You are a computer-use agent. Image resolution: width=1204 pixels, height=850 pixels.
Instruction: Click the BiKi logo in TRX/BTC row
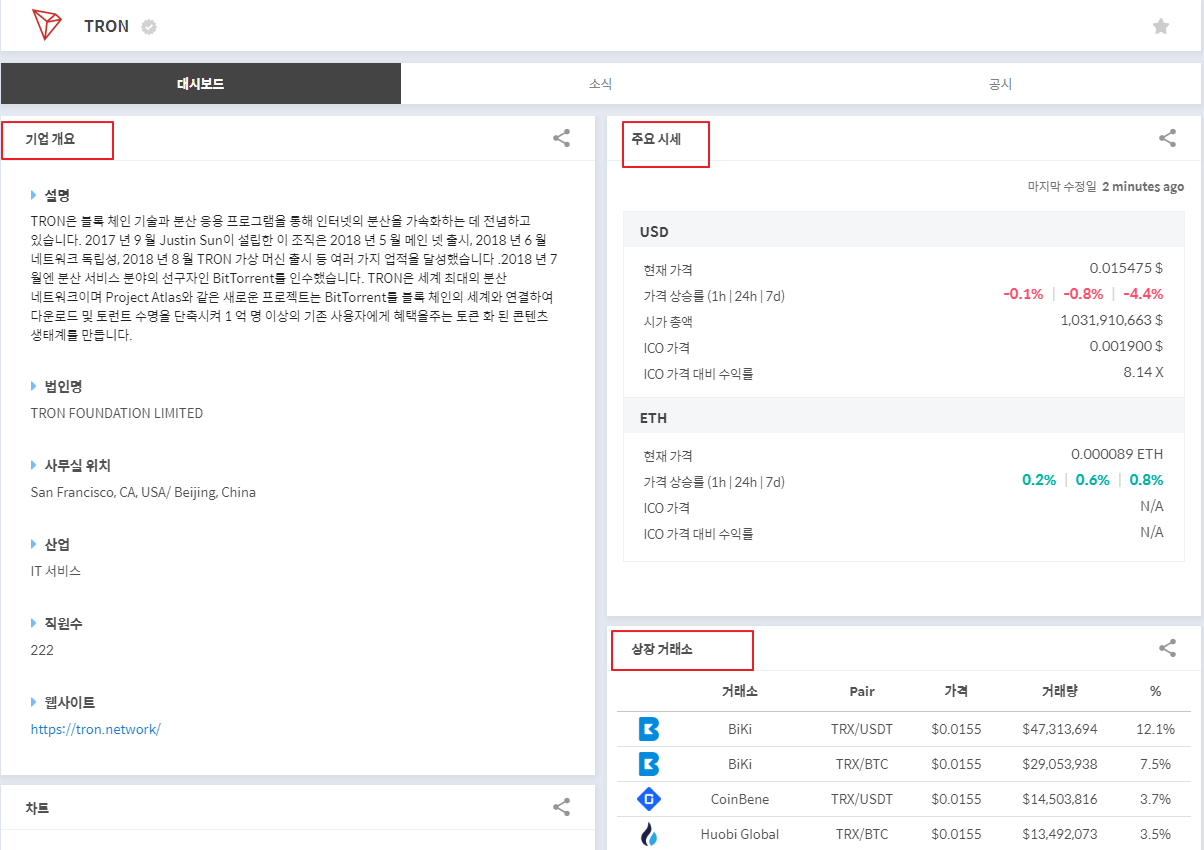[x=649, y=764]
